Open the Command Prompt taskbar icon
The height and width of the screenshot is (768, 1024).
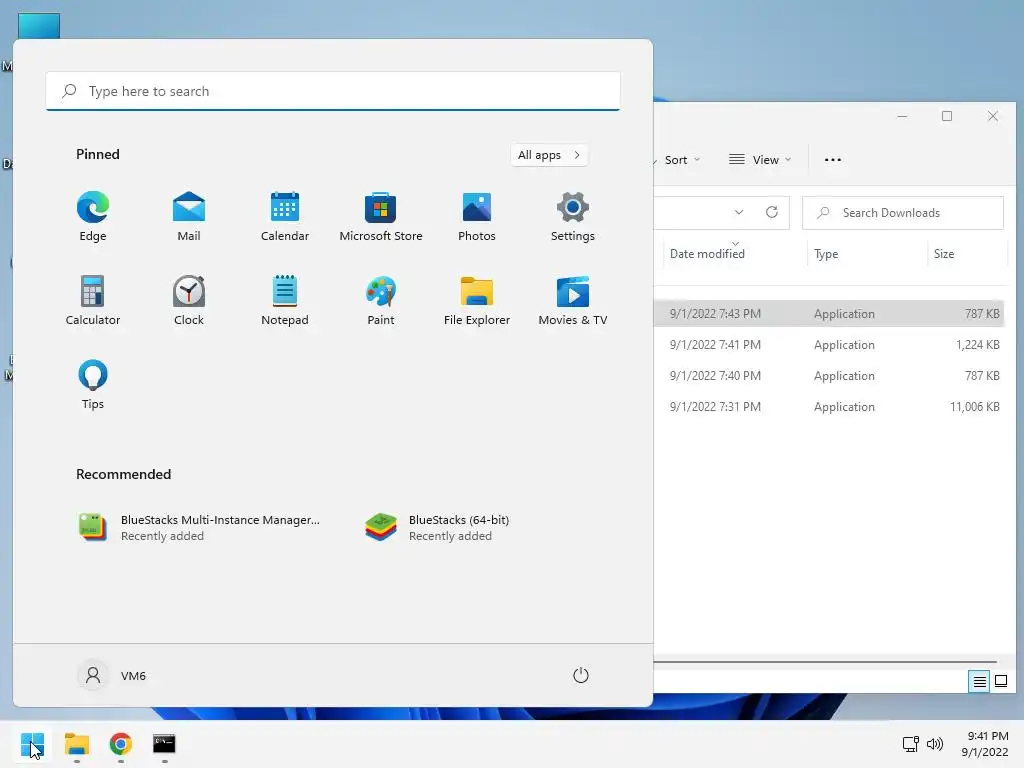(x=165, y=744)
